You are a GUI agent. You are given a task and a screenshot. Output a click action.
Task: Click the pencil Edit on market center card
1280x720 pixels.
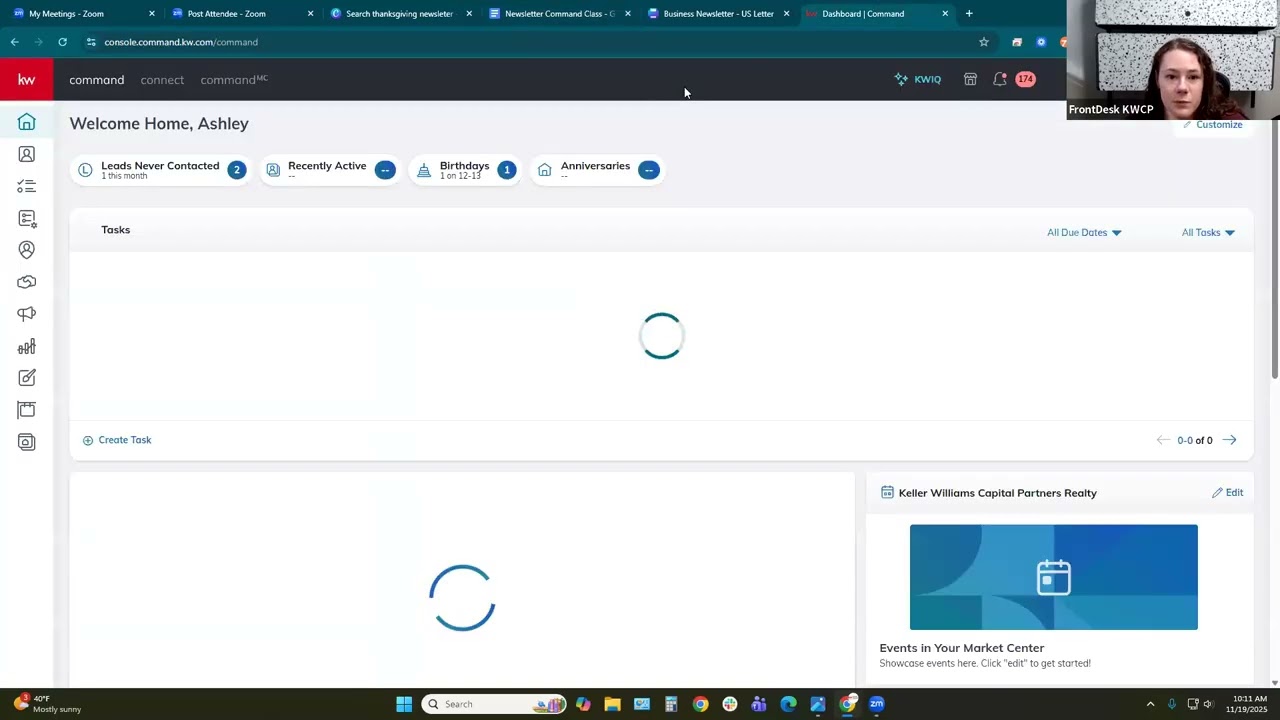(x=1227, y=492)
